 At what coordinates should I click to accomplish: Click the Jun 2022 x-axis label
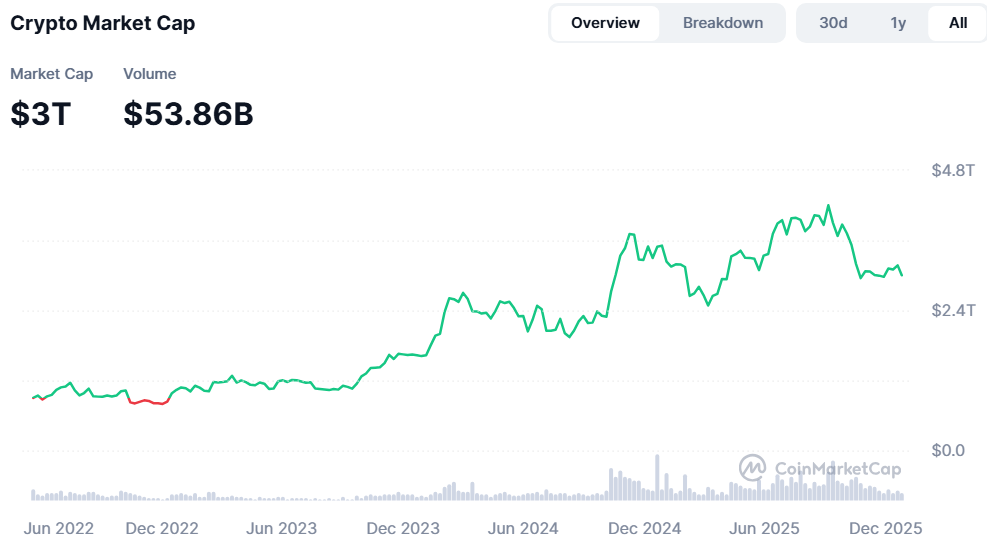[x=58, y=528]
